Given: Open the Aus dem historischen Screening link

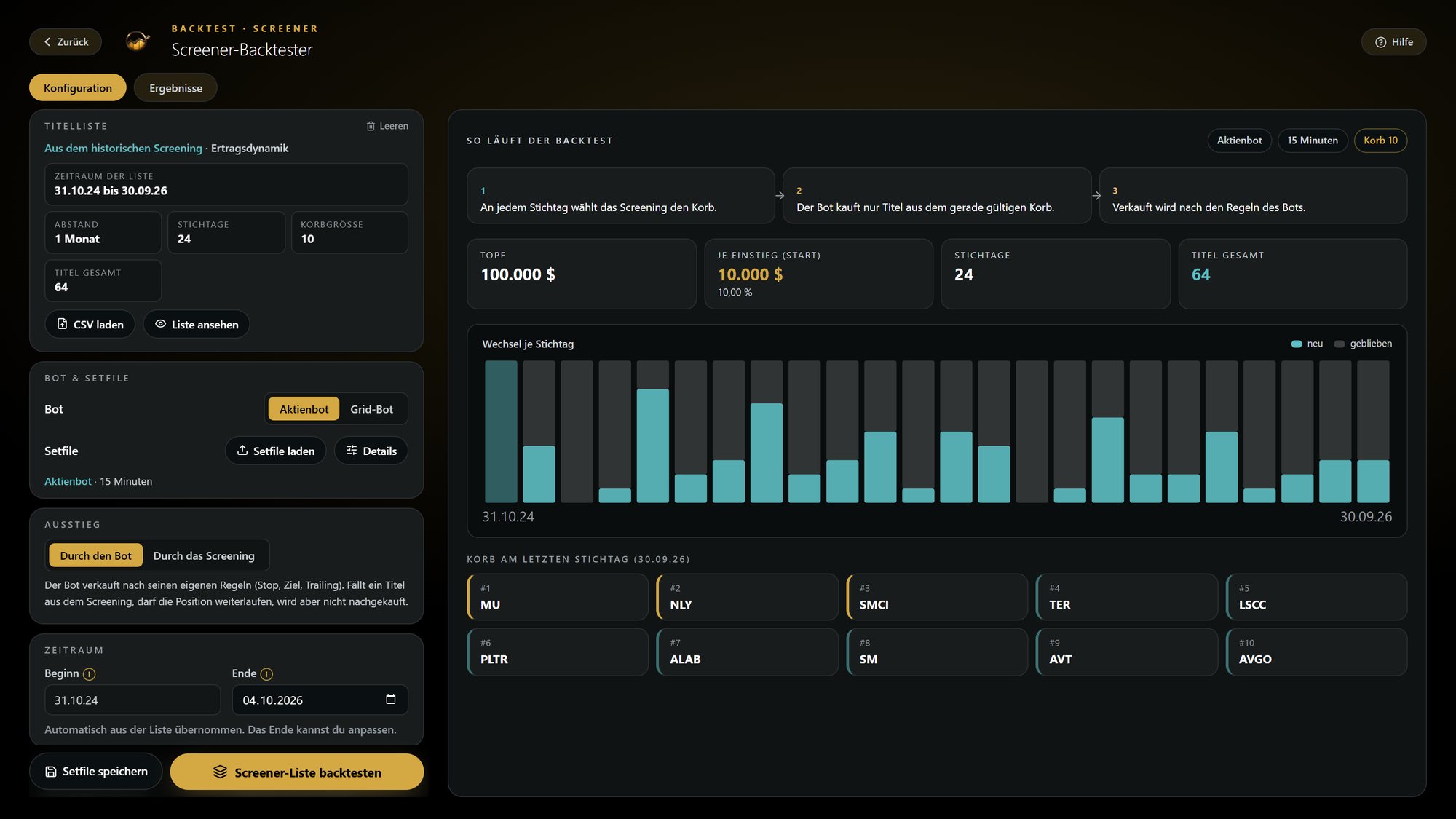Looking at the screenshot, I should click(123, 148).
